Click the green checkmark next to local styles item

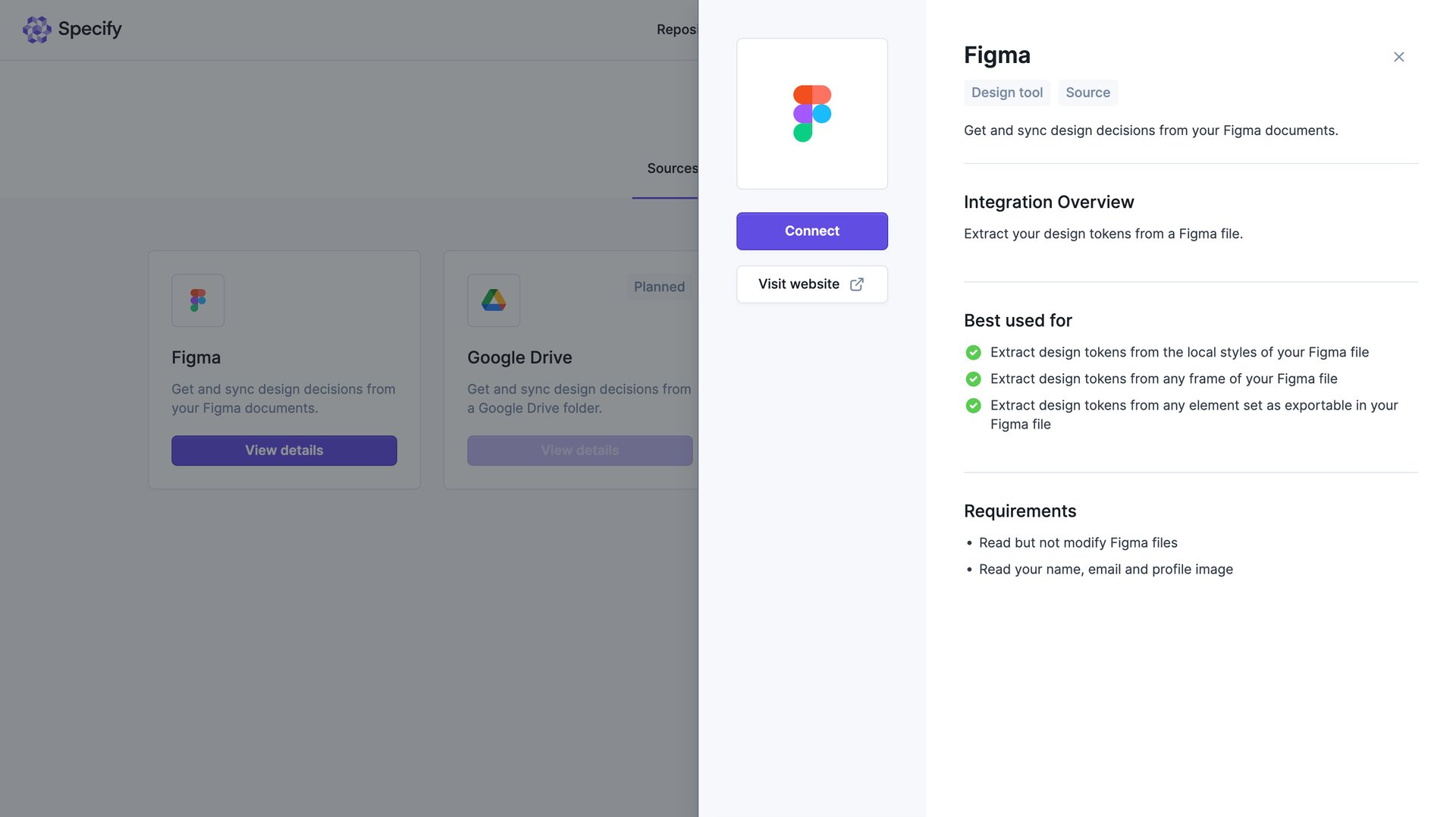tap(973, 352)
